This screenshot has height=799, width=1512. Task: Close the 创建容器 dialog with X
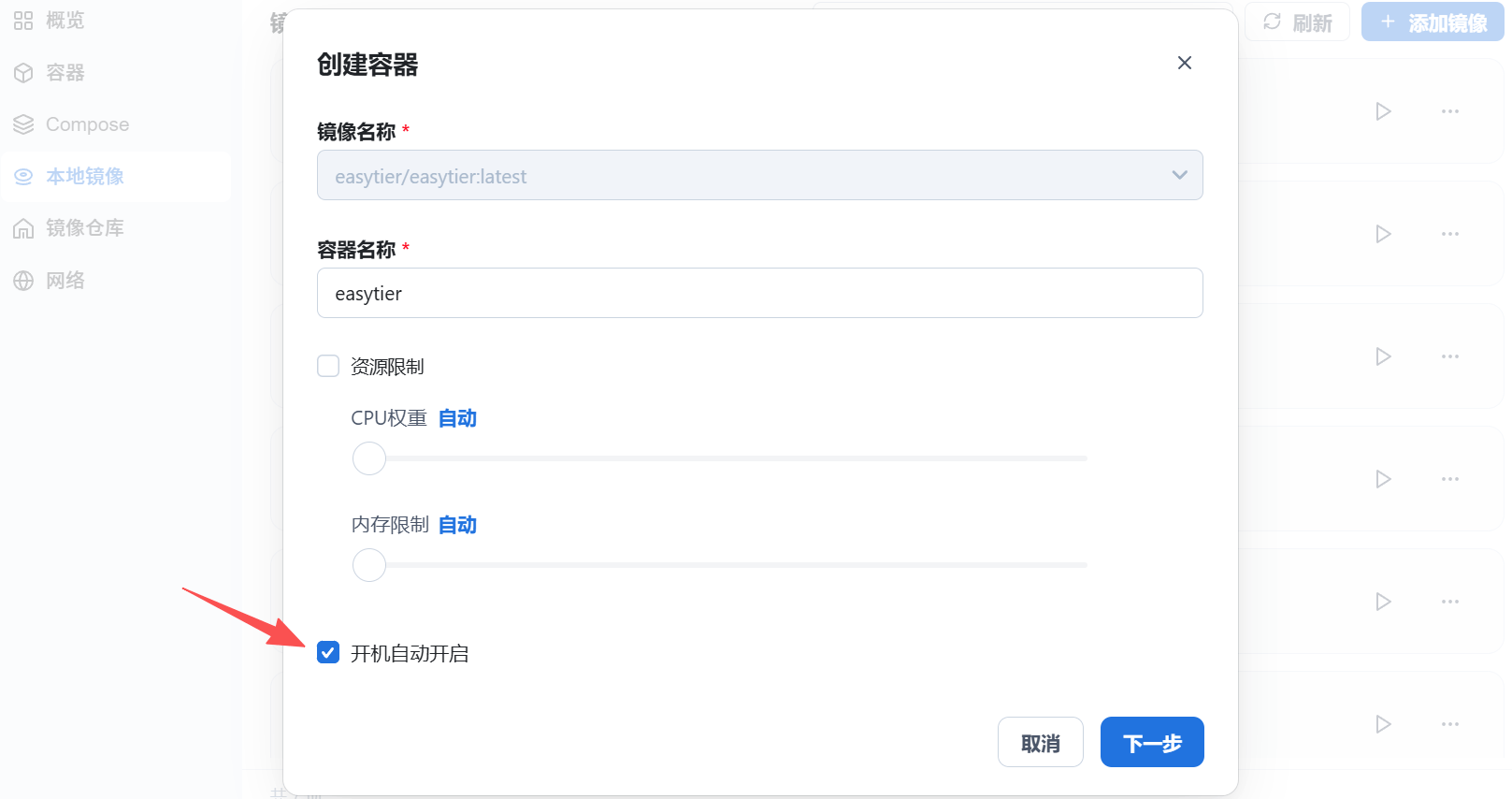pos(1184,63)
